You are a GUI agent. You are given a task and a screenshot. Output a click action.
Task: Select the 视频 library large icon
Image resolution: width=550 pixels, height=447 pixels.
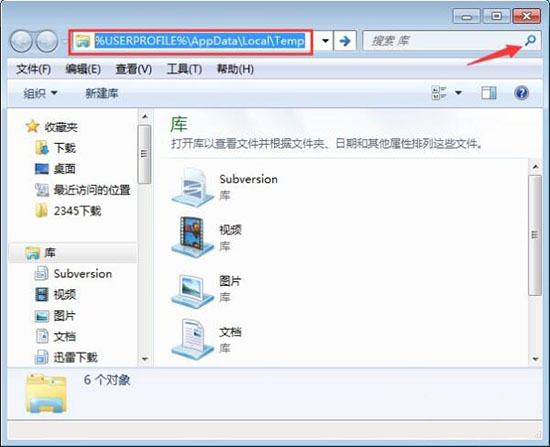(x=192, y=238)
